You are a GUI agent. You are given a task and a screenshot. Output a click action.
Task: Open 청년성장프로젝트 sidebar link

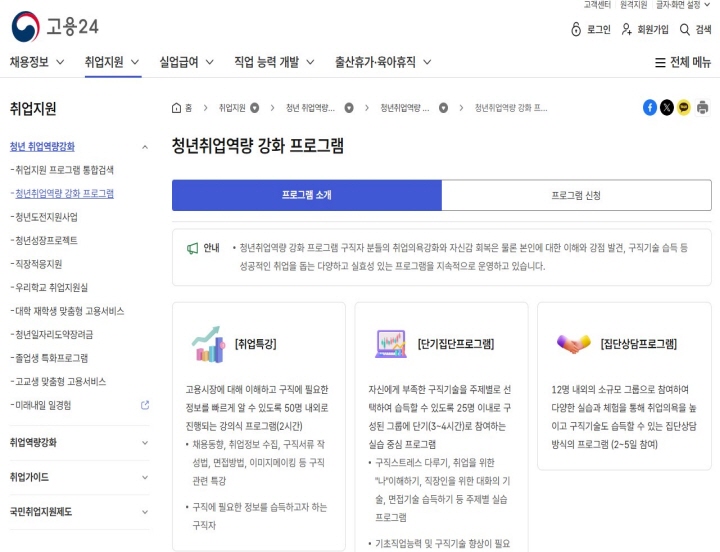(x=44, y=240)
